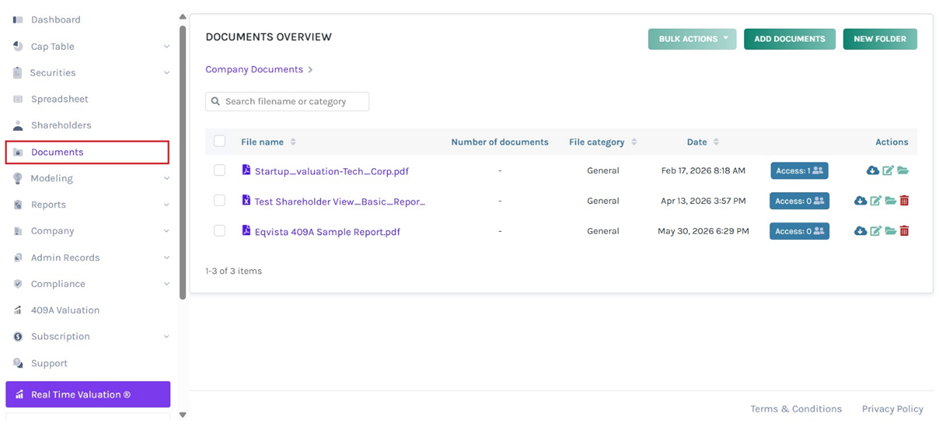Delete the Test Shareholder View report file
Screen dimensions: 939x424
(x=904, y=201)
